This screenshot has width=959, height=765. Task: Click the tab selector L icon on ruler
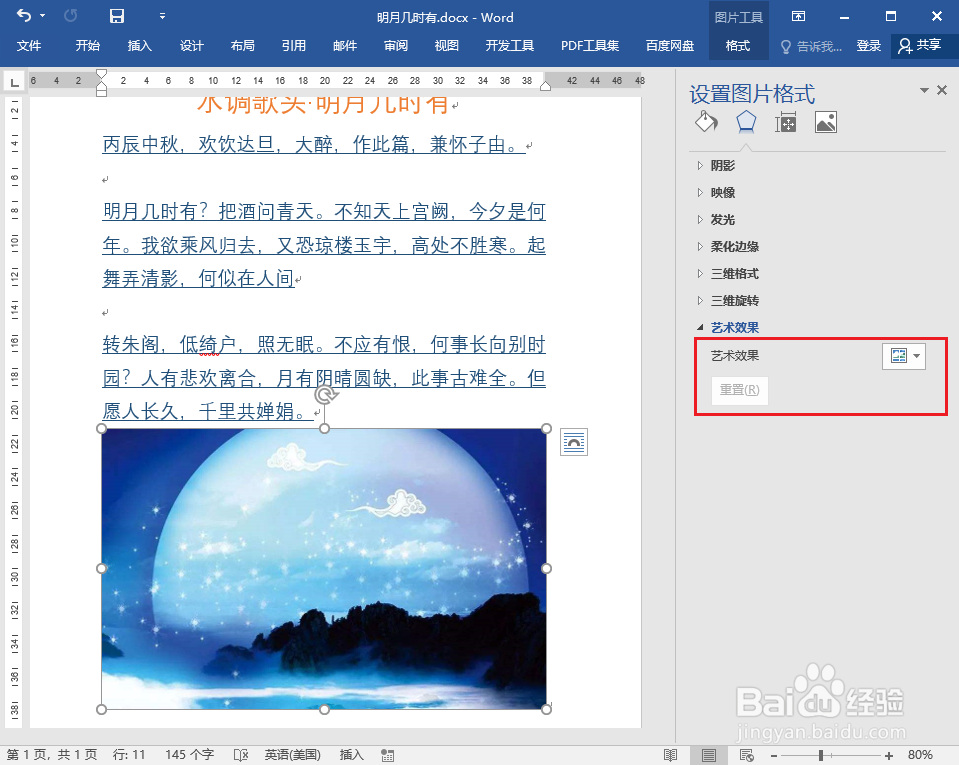(x=15, y=81)
